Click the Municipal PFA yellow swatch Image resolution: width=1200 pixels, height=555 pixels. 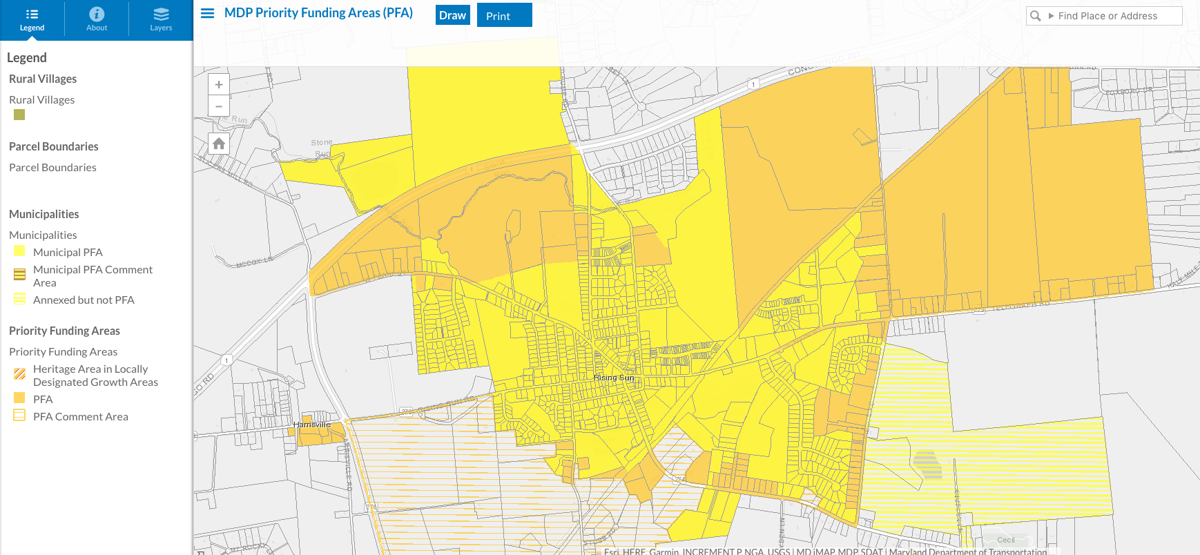(x=19, y=252)
